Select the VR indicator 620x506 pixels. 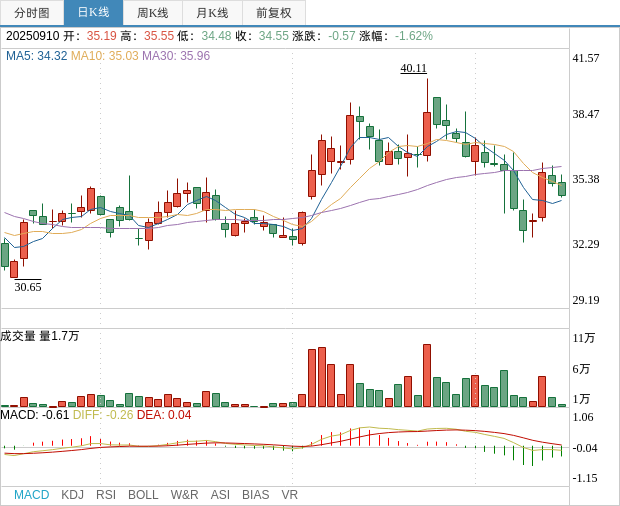pyautogui.click(x=289, y=495)
